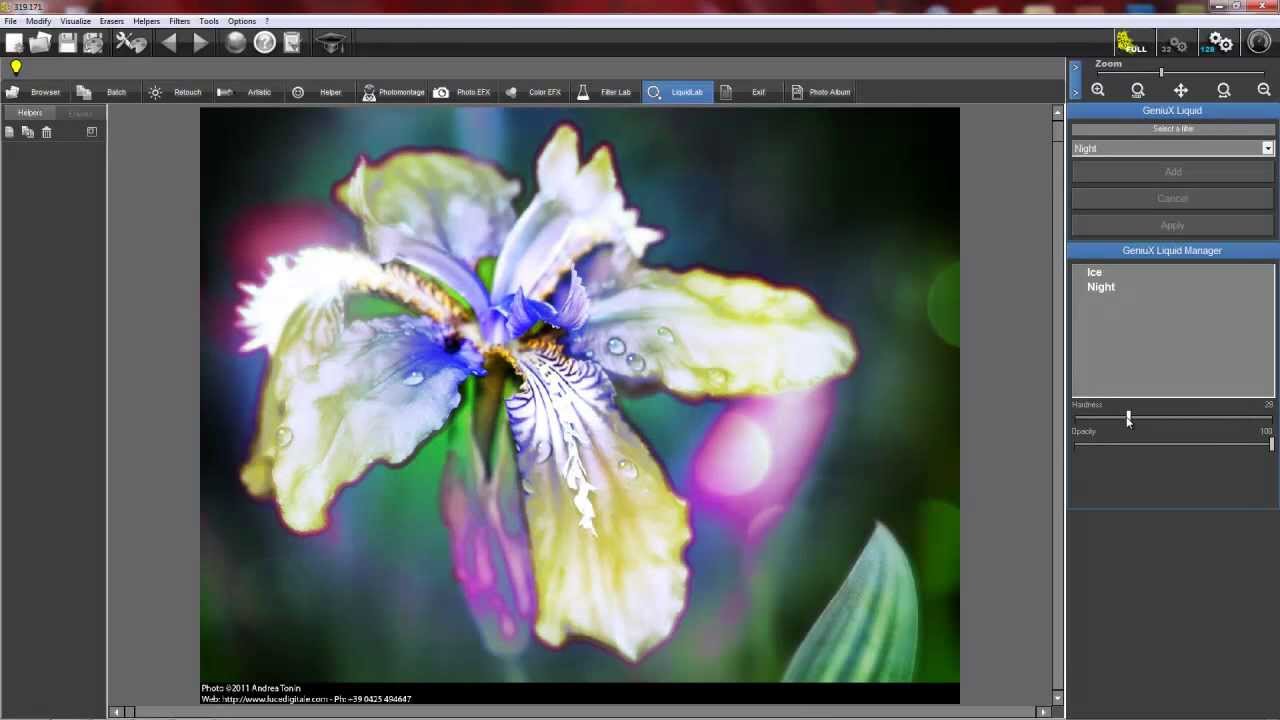Click the vertical scrollbar down arrow

[1058, 698]
